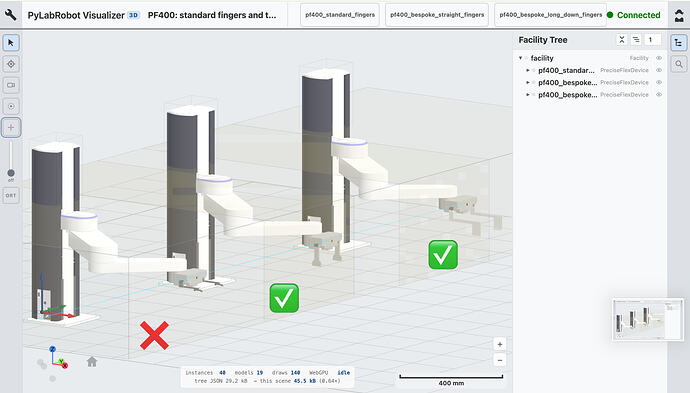Click the Facility type label
This screenshot has height=393, width=690.
click(x=639, y=58)
